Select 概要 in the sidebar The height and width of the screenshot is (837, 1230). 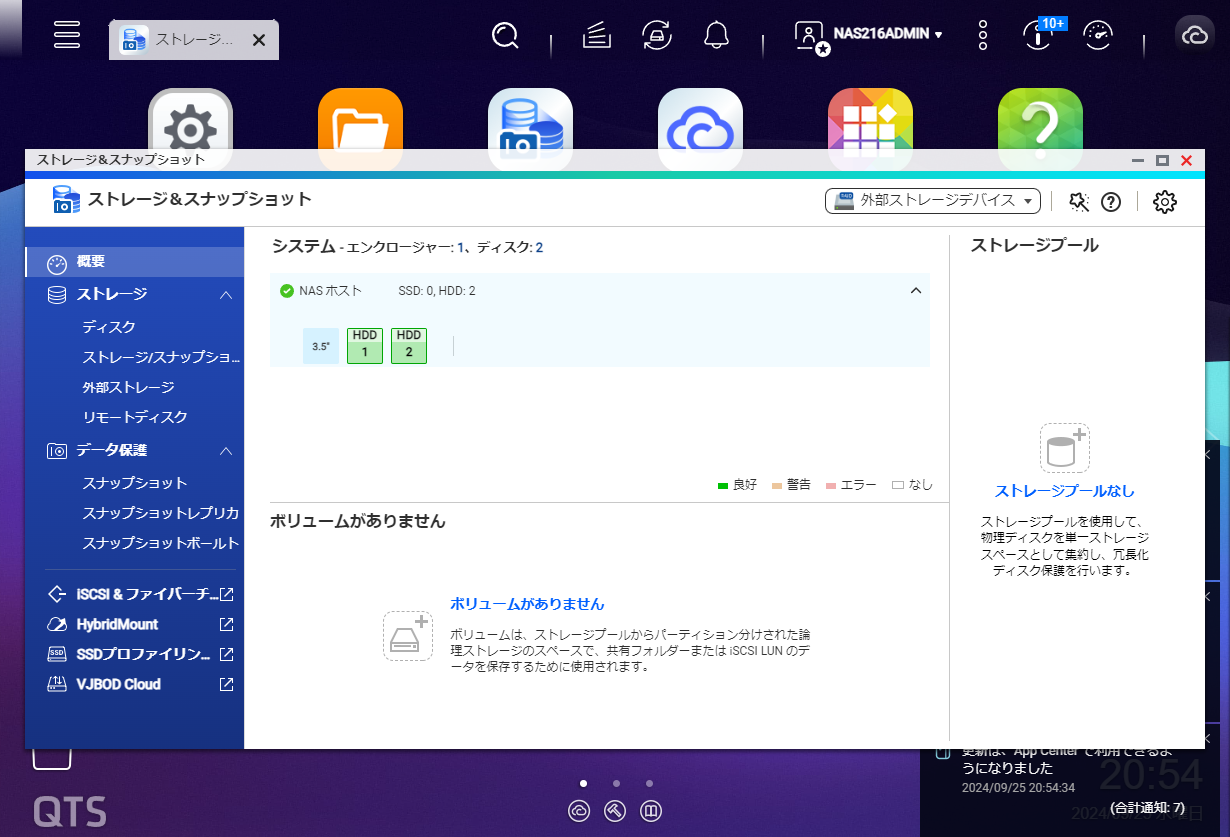point(135,262)
